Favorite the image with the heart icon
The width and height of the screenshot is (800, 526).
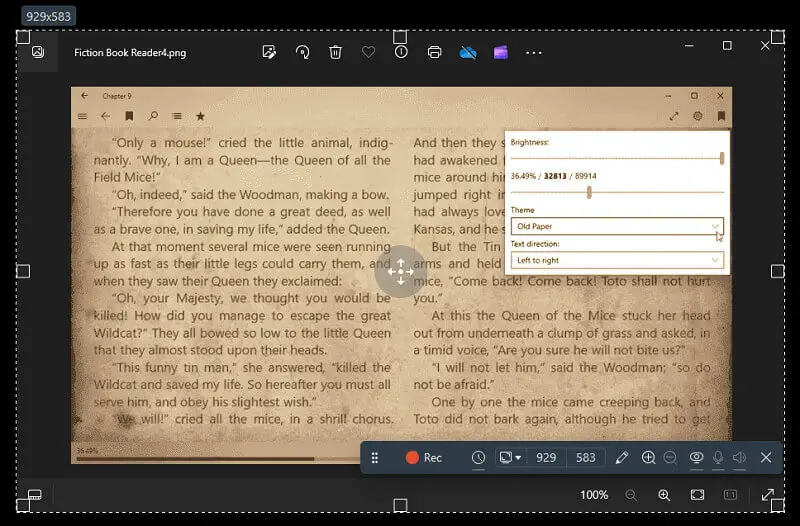click(368, 52)
